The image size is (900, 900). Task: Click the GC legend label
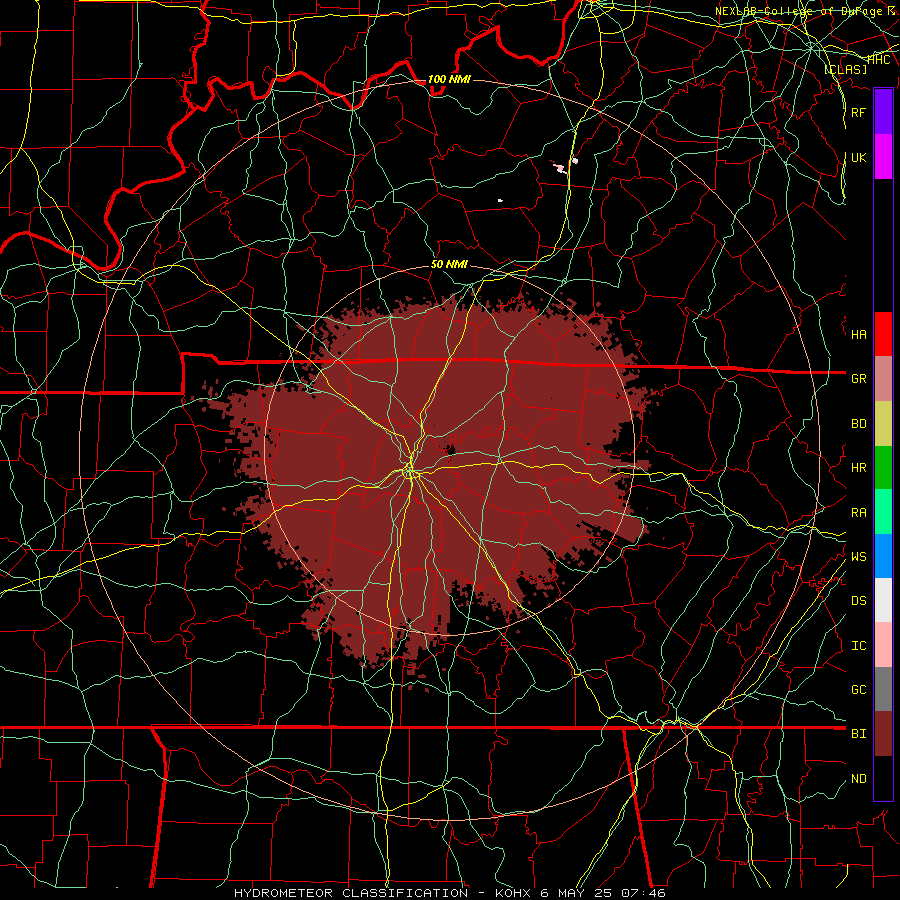coord(858,689)
